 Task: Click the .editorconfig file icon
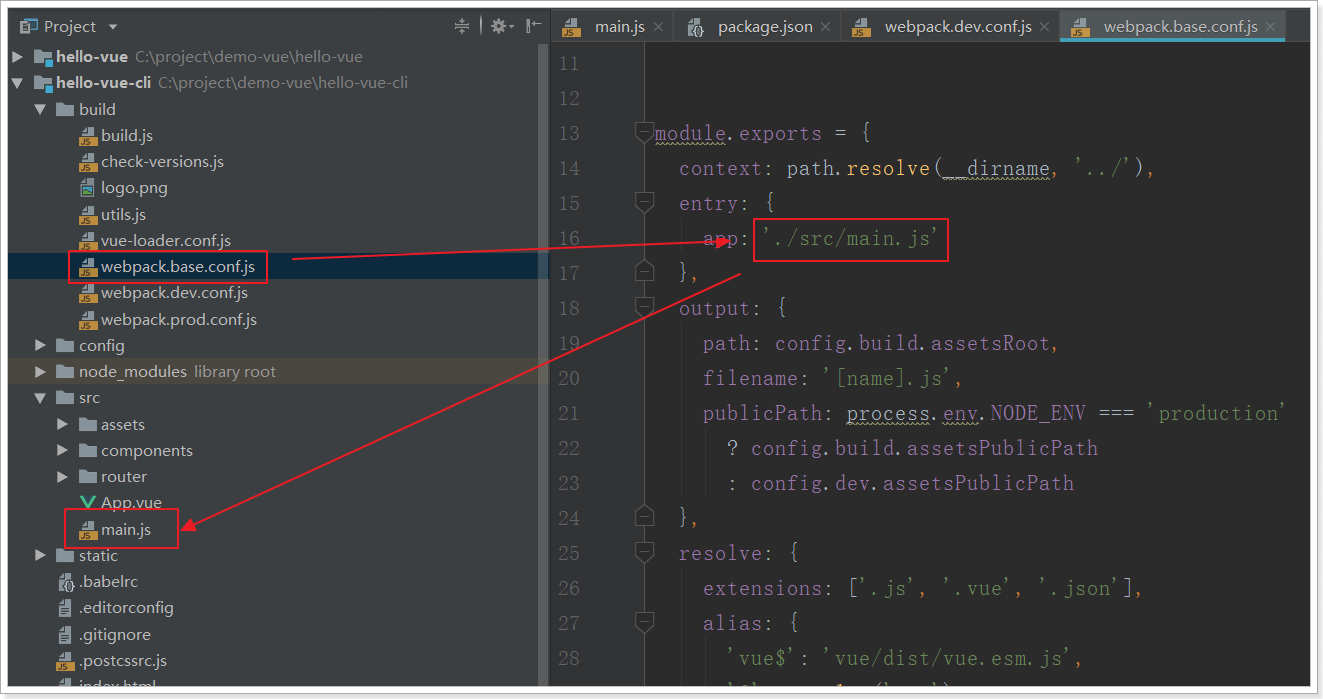(65, 608)
